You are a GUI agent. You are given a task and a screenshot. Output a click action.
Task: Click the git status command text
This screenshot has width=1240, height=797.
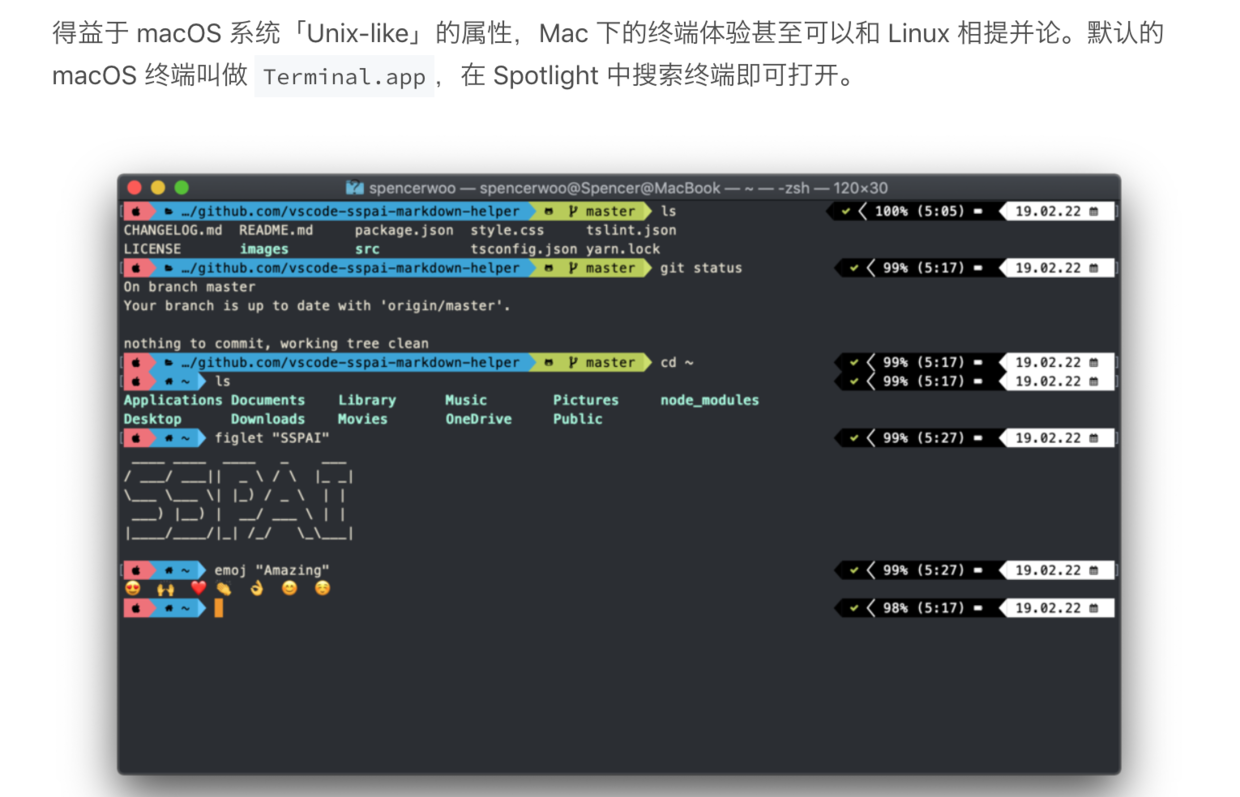tap(701, 268)
